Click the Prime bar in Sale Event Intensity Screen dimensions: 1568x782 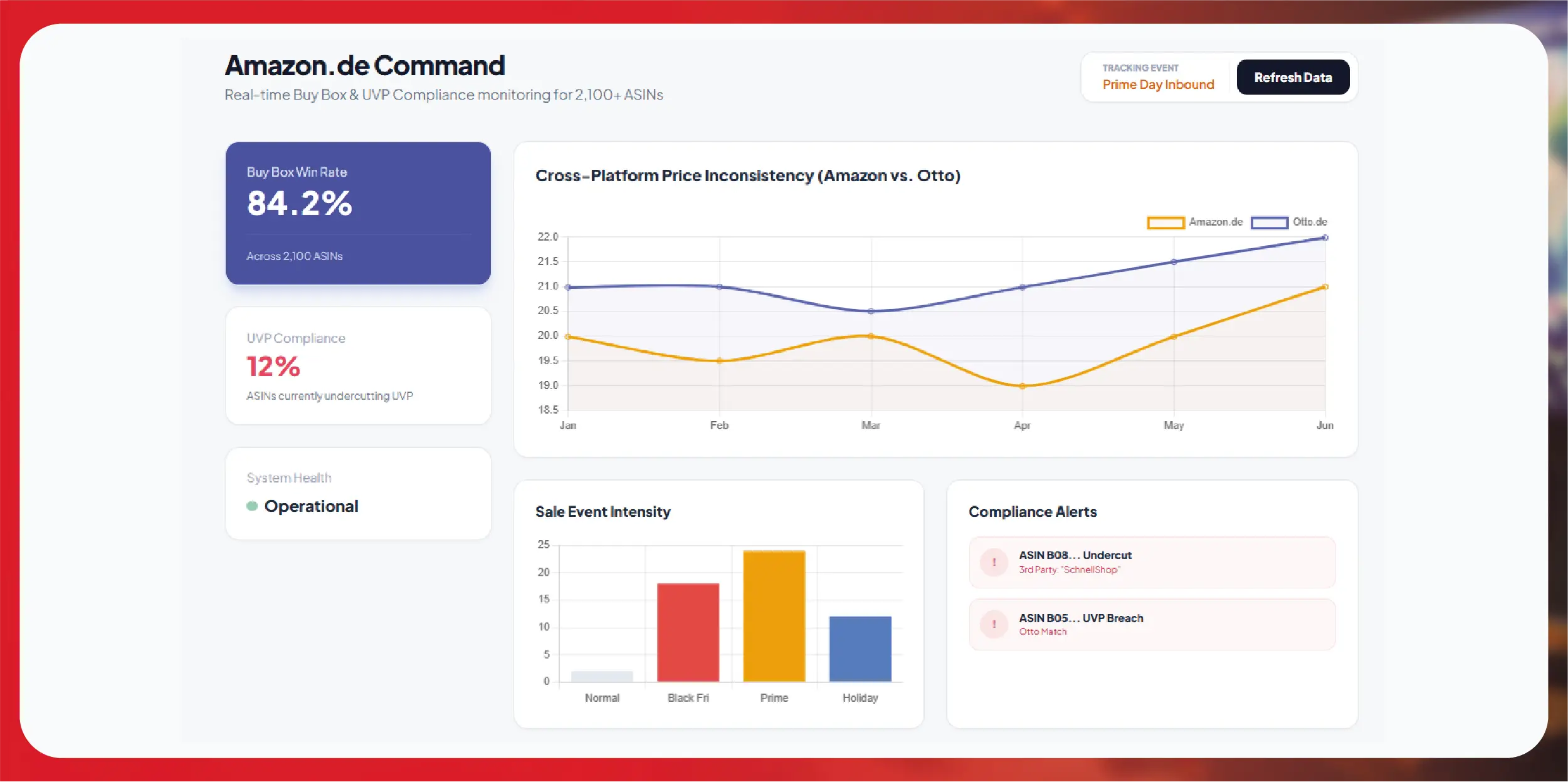tap(774, 616)
